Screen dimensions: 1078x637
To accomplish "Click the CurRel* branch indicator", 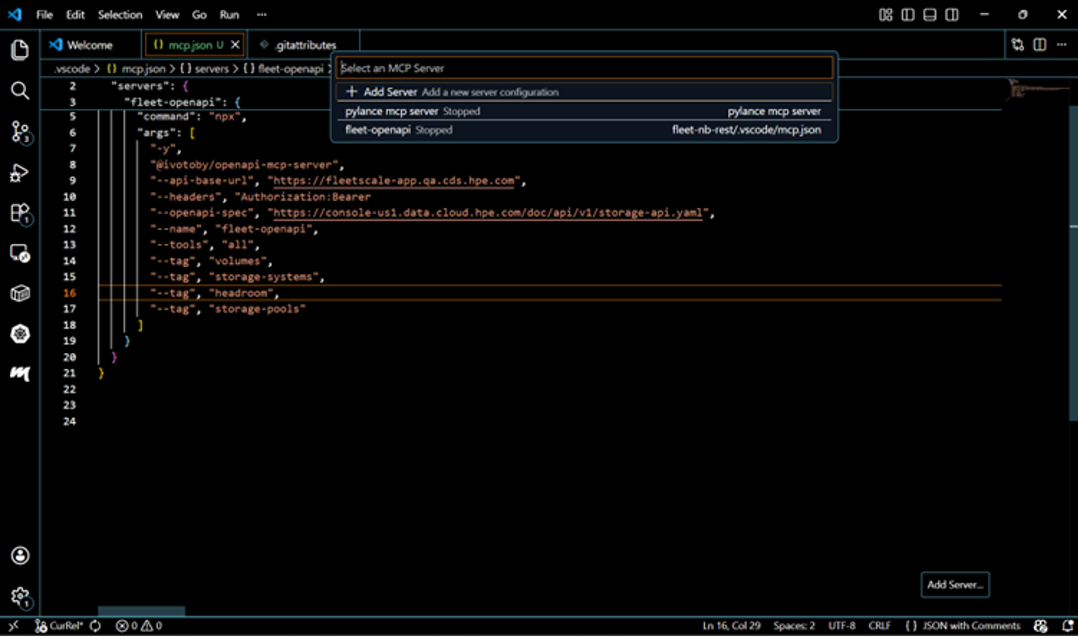I will pyautogui.click(x=58, y=625).
